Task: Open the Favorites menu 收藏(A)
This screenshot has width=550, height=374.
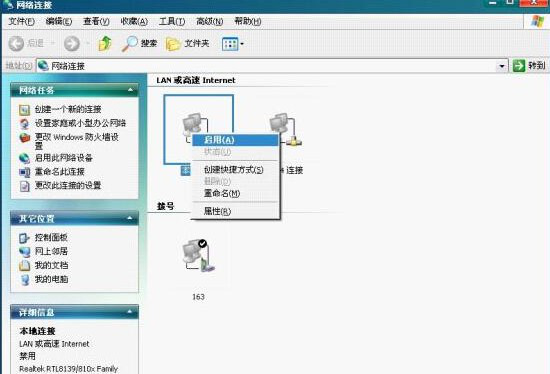Action: tap(134, 21)
